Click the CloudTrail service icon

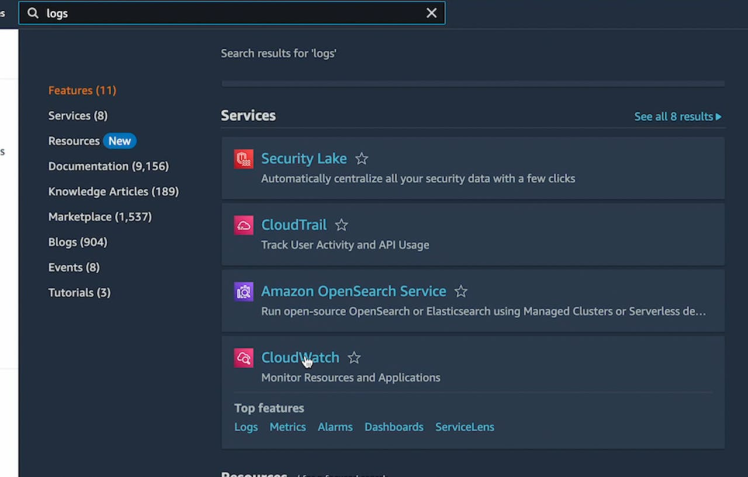[244, 225]
